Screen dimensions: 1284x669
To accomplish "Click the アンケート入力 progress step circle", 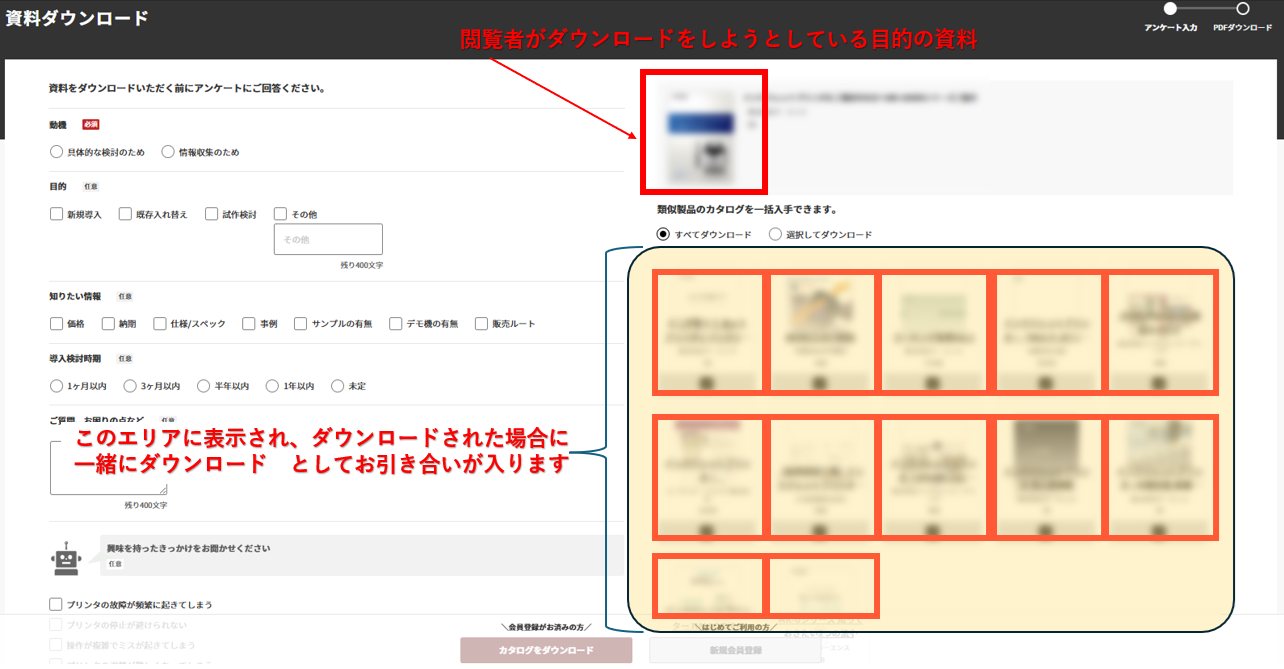I will click(1168, 8).
